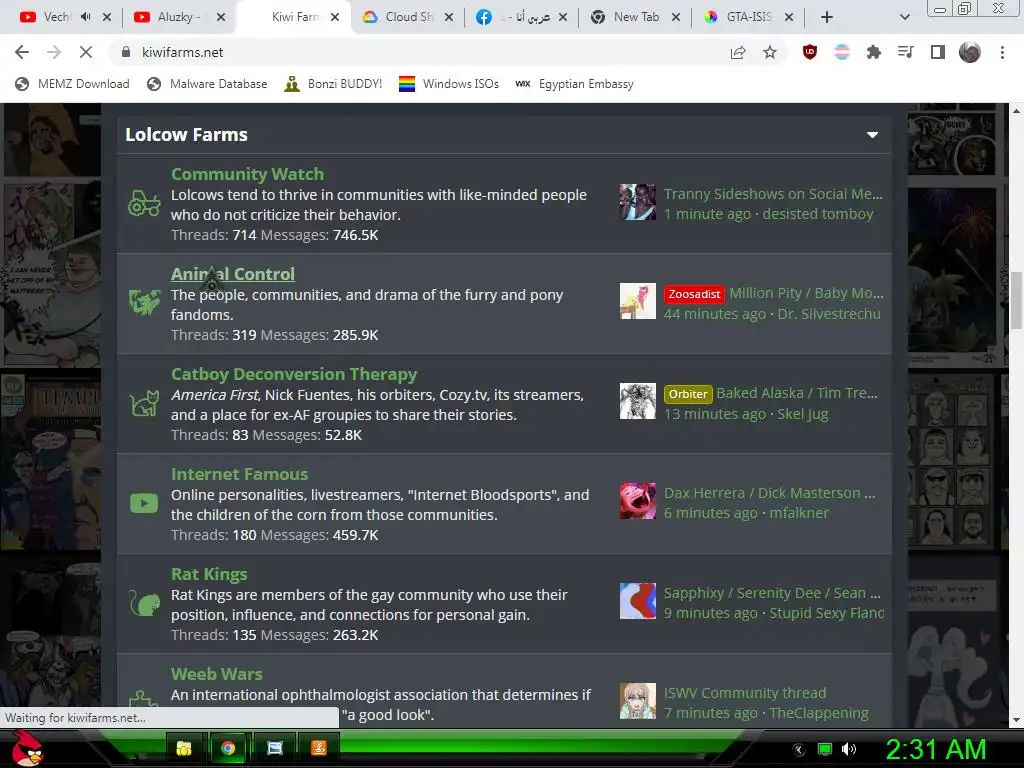Bookmark this page with the star icon
Viewport: 1024px width, 768px height.
click(770, 52)
